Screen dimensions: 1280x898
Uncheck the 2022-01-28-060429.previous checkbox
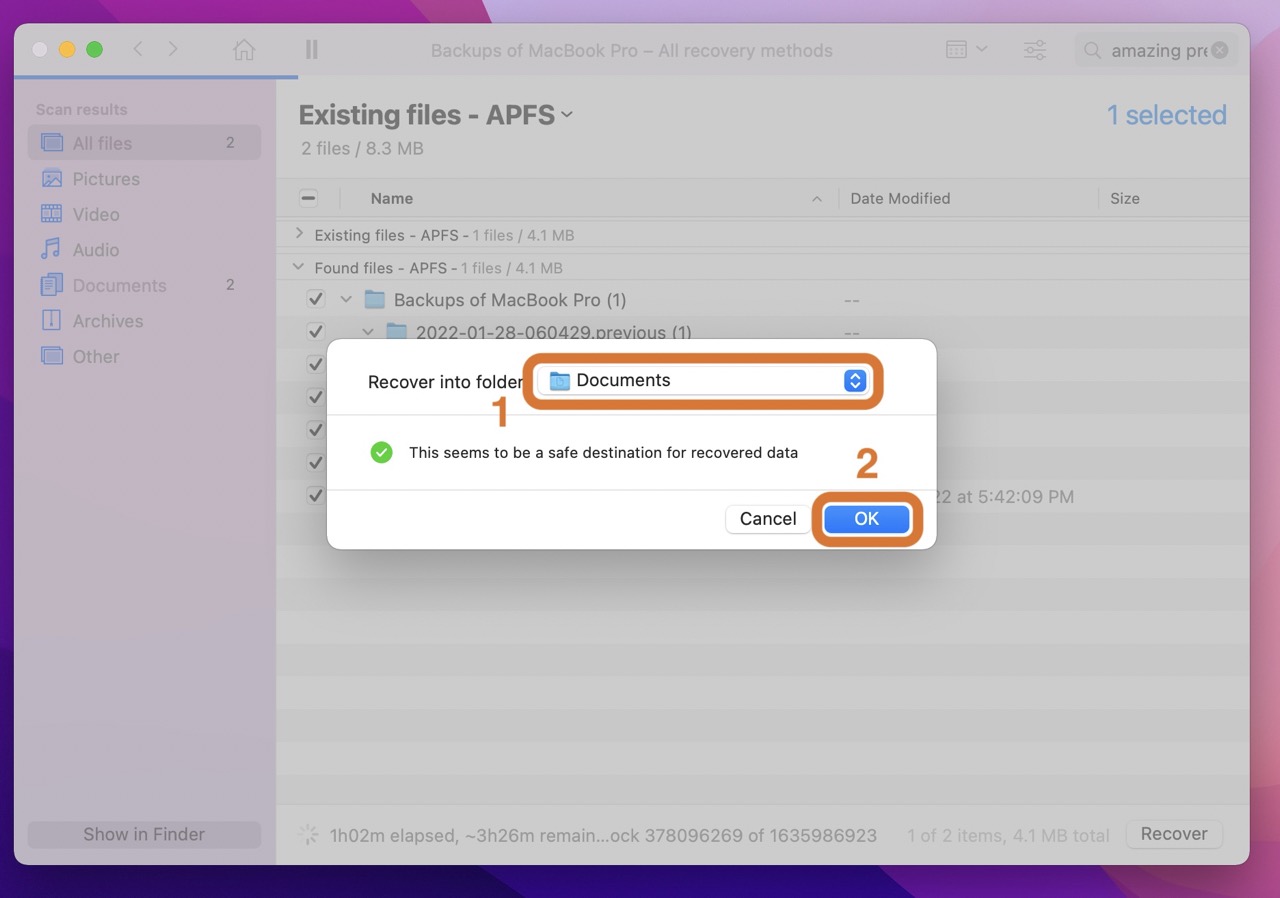point(316,331)
